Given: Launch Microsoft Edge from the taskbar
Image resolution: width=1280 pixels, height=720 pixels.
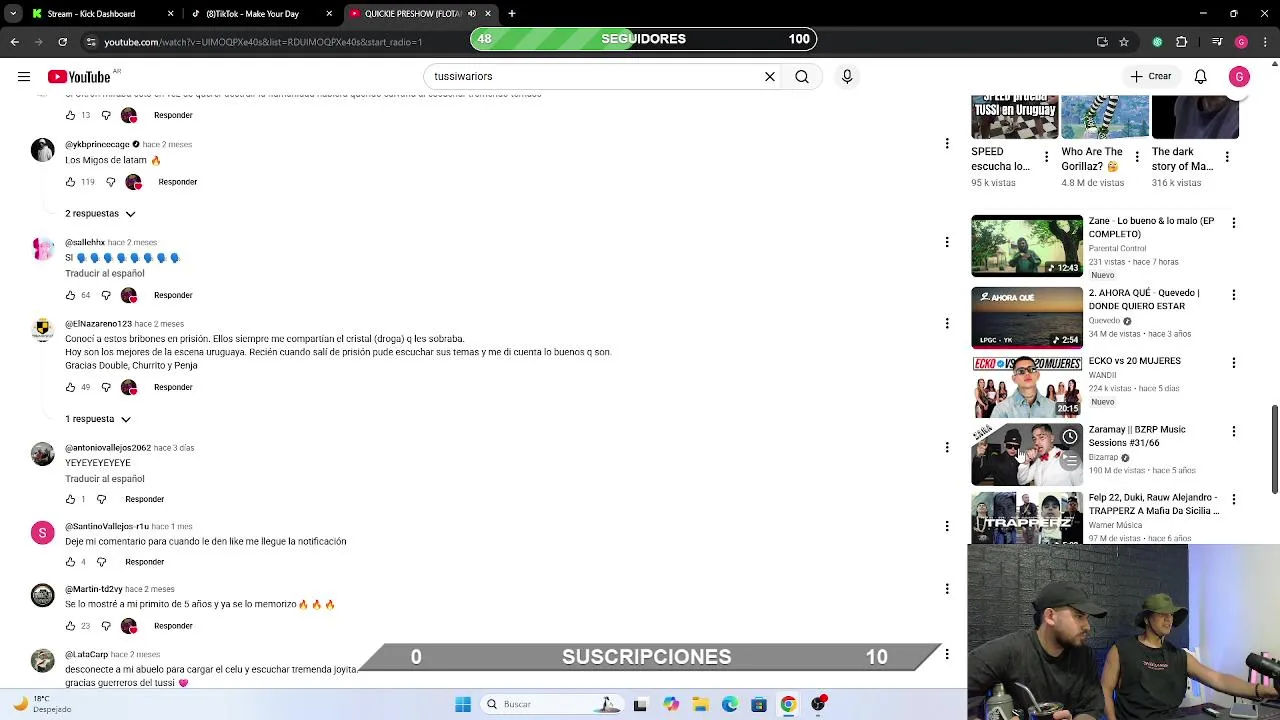Looking at the screenshot, I should [730, 704].
